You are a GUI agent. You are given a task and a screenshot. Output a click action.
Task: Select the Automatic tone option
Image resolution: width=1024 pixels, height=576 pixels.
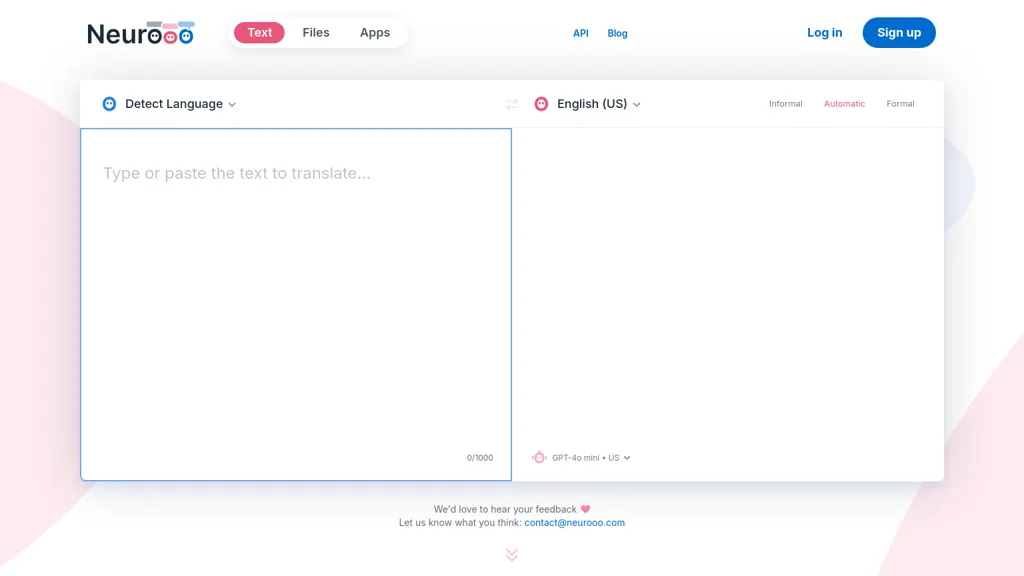click(844, 104)
